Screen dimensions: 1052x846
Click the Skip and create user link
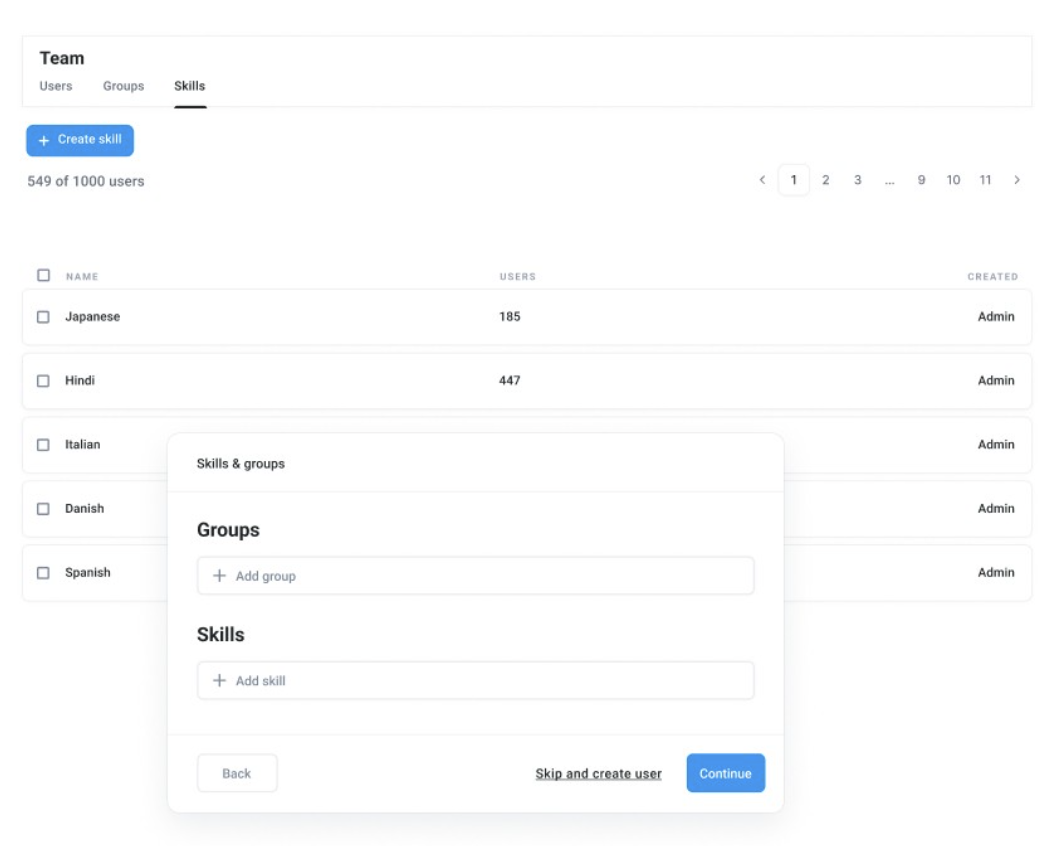598,772
